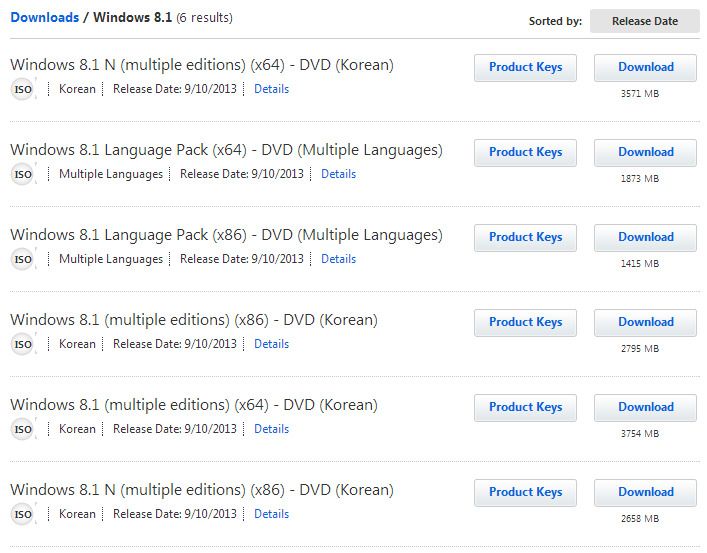Image resolution: width=707 pixels, height=553 pixels.
Task: Click the 3571 MB file size
Action: pyautogui.click(x=640, y=94)
